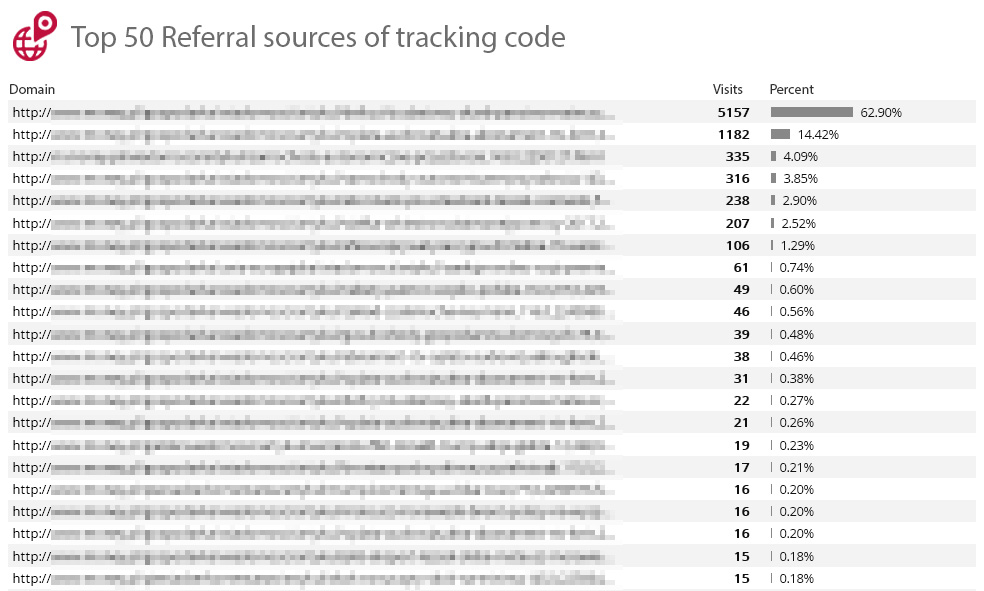984x591 pixels.
Task: Select the row with 0.48% share
Action: (492, 334)
